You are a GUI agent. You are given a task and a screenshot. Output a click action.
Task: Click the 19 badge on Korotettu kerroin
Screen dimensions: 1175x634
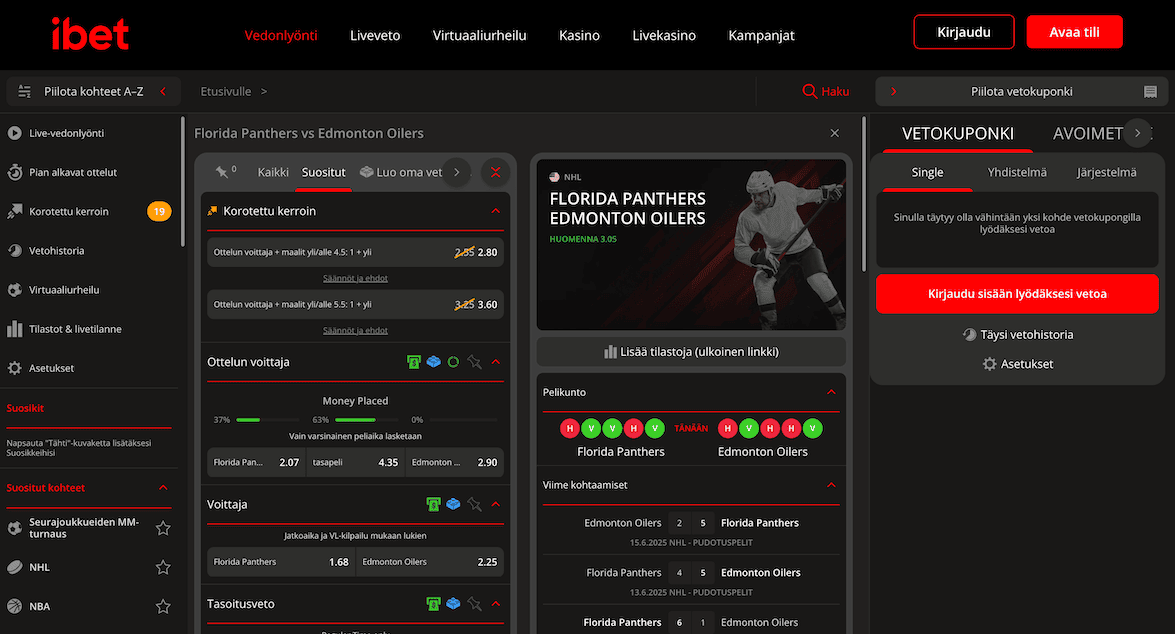(x=159, y=211)
